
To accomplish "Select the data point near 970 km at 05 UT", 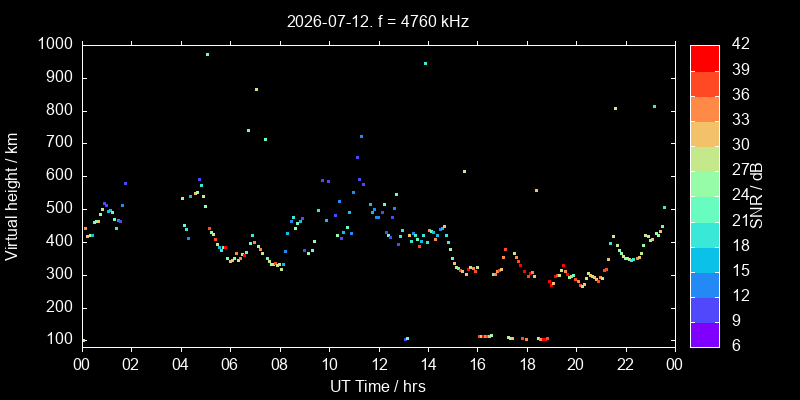I will click(x=207, y=55).
